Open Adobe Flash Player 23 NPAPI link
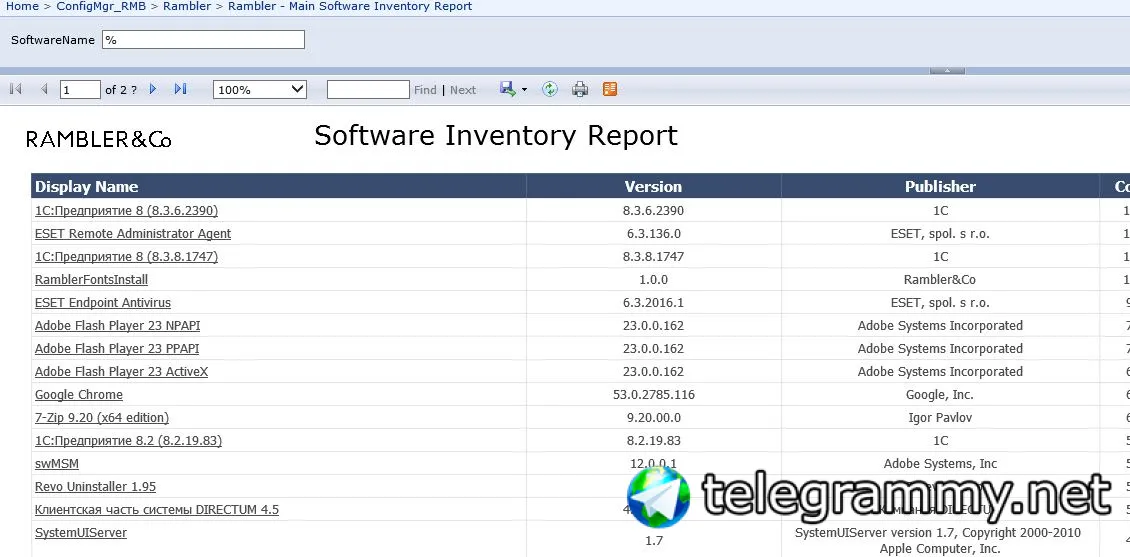 [x=117, y=326]
